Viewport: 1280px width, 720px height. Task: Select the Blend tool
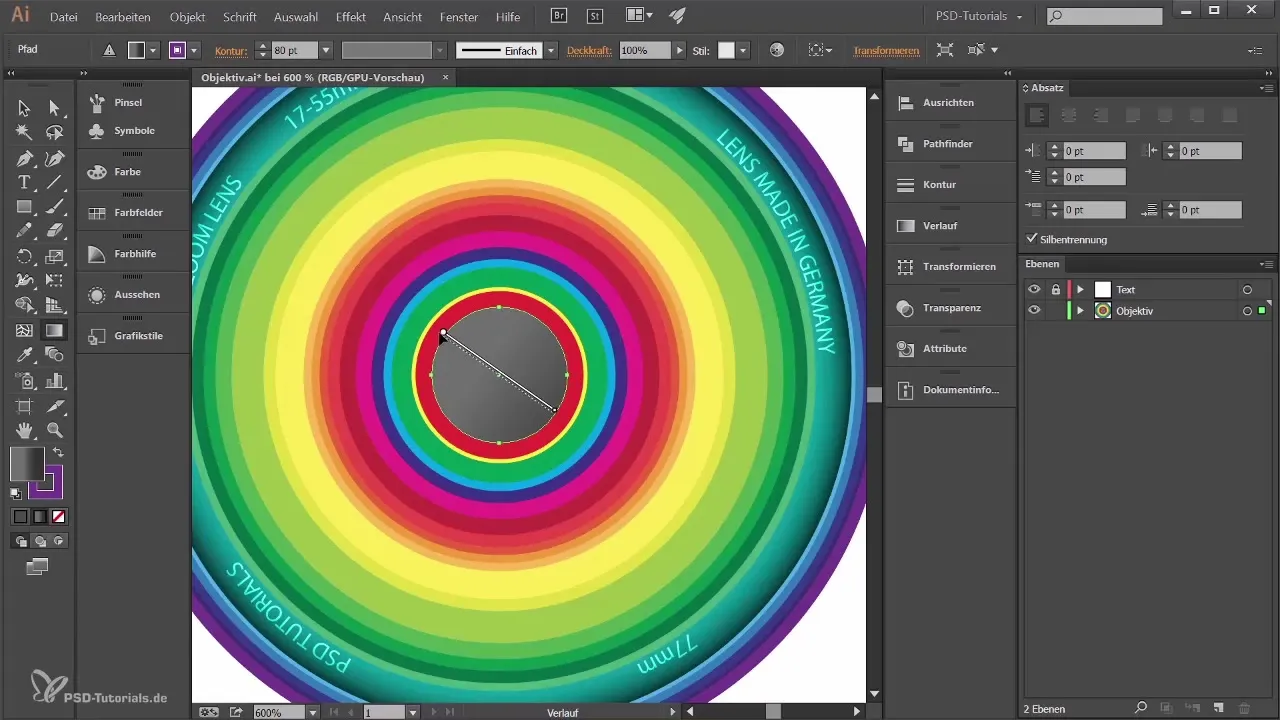[55, 355]
